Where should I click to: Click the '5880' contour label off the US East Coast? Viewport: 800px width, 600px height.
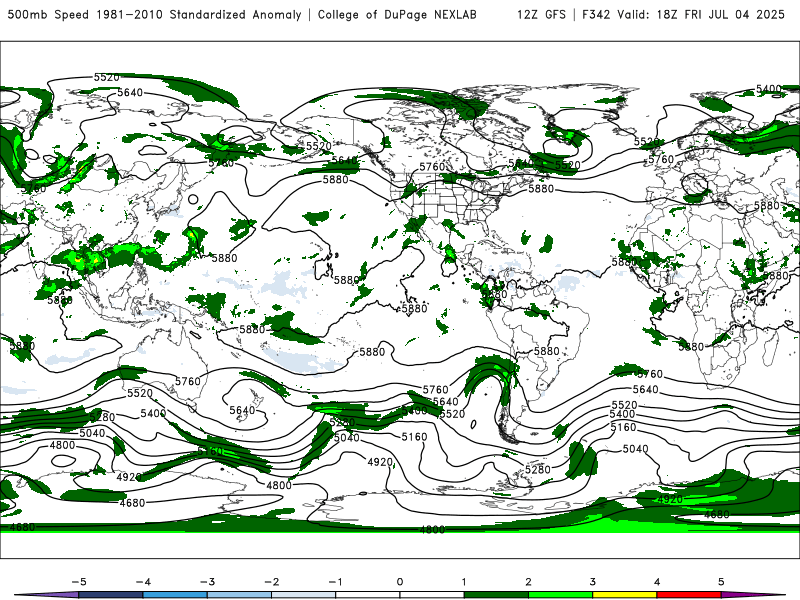click(x=541, y=188)
